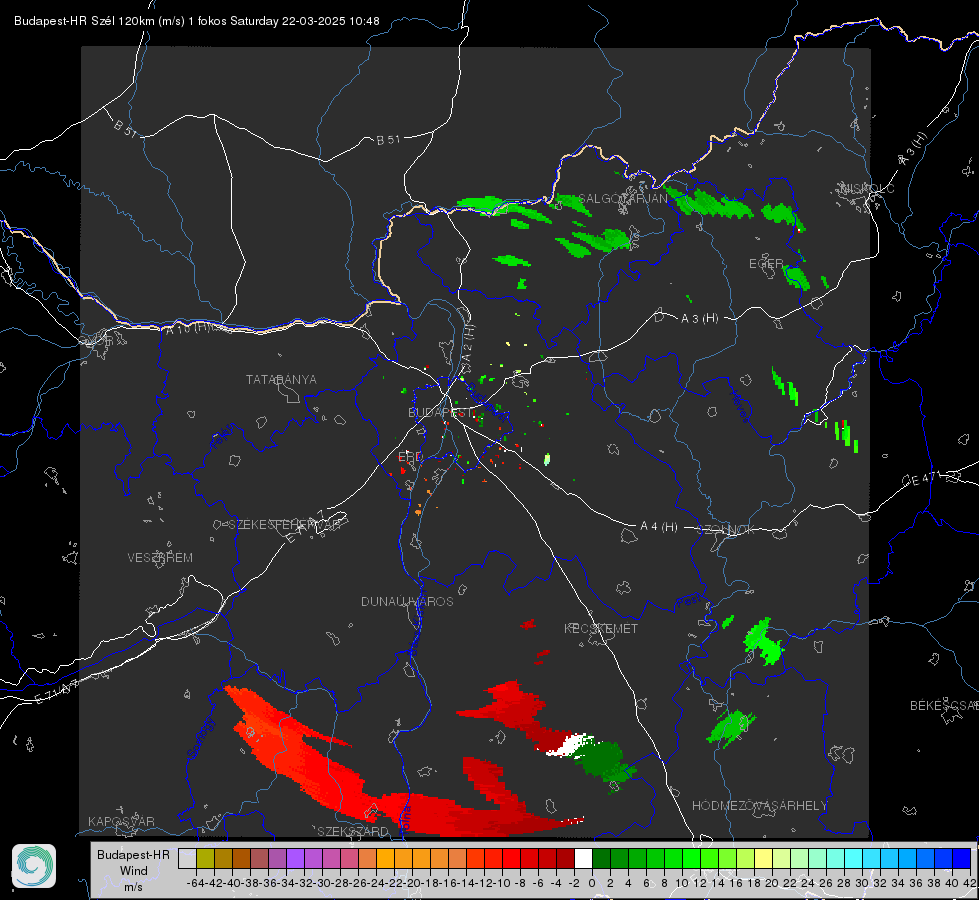Click the SZÉKESFEHÉRVÁR city label

(284, 525)
